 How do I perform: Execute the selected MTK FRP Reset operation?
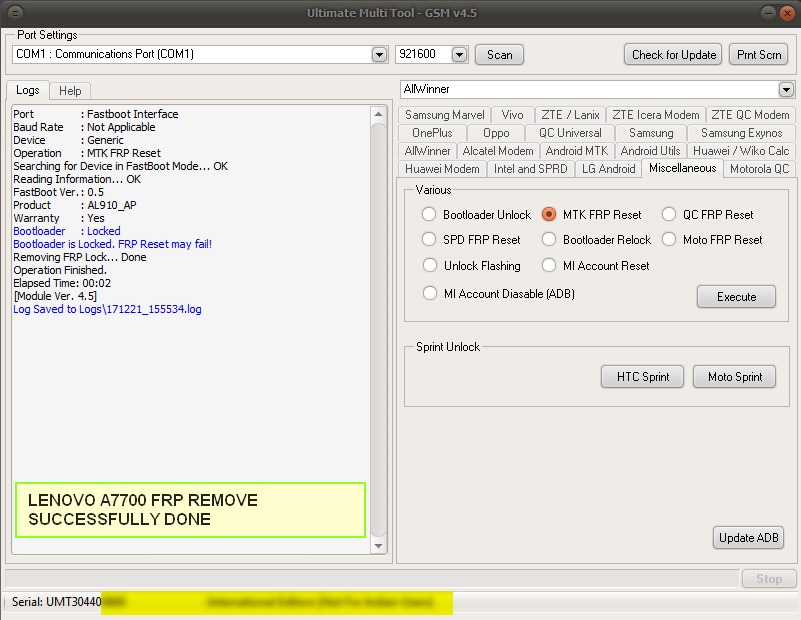click(x=736, y=296)
